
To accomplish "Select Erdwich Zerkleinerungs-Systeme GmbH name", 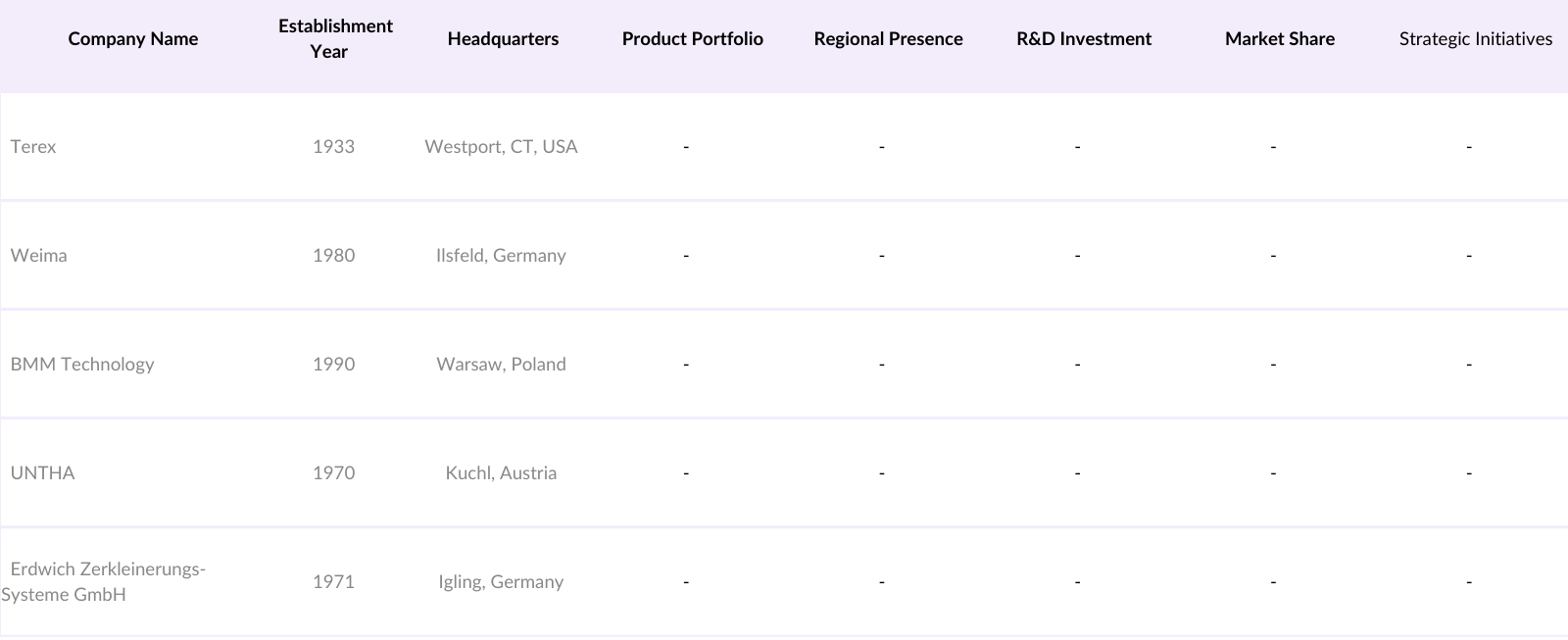I will (x=103, y=581).
